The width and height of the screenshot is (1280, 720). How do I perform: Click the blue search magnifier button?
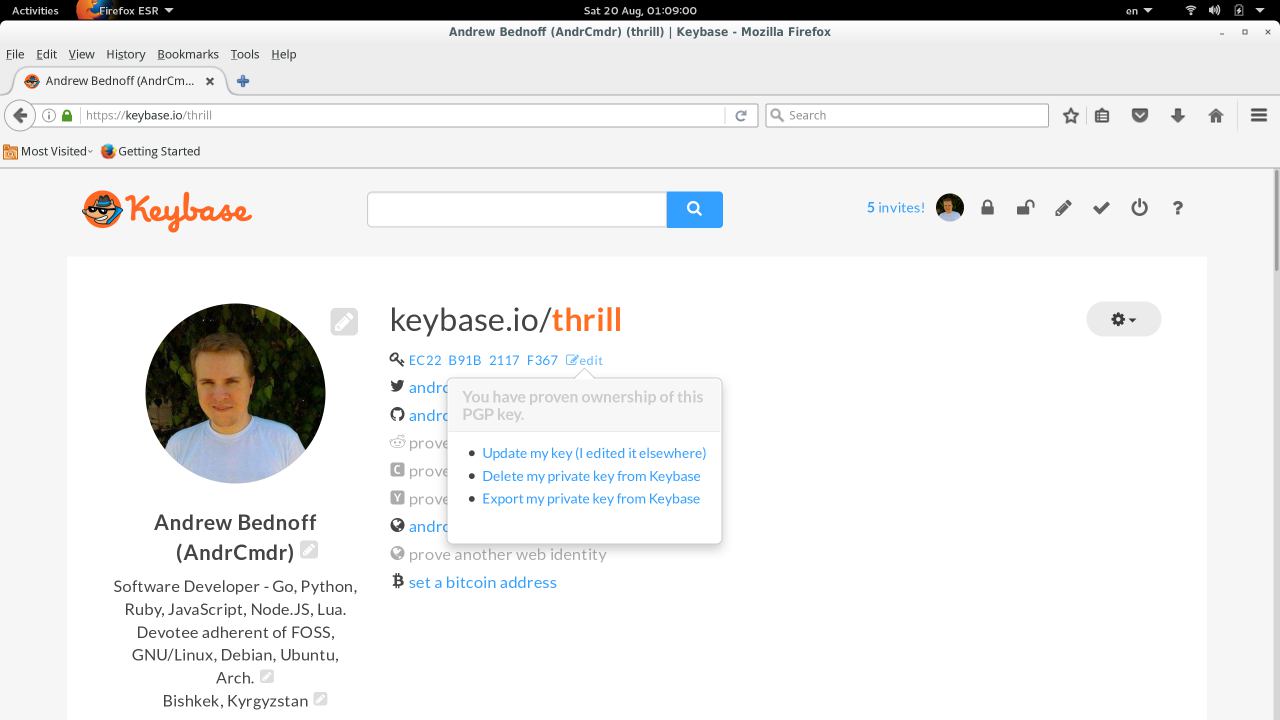[x=695, y=209]
